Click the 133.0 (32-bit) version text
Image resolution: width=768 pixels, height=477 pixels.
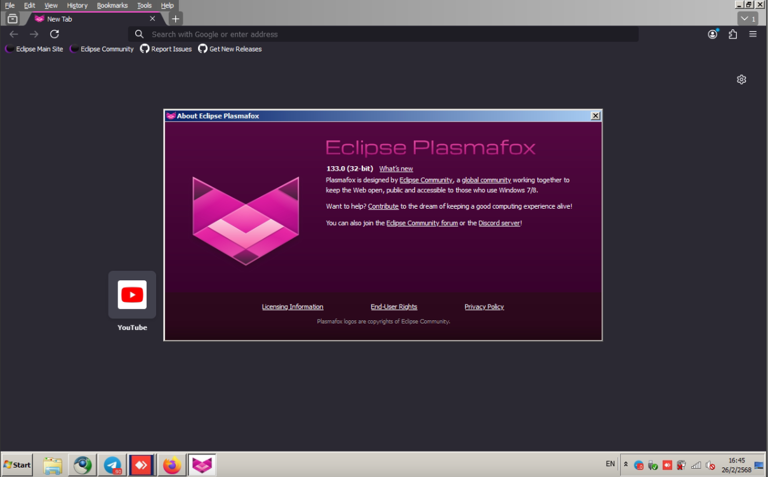point(350,169)
